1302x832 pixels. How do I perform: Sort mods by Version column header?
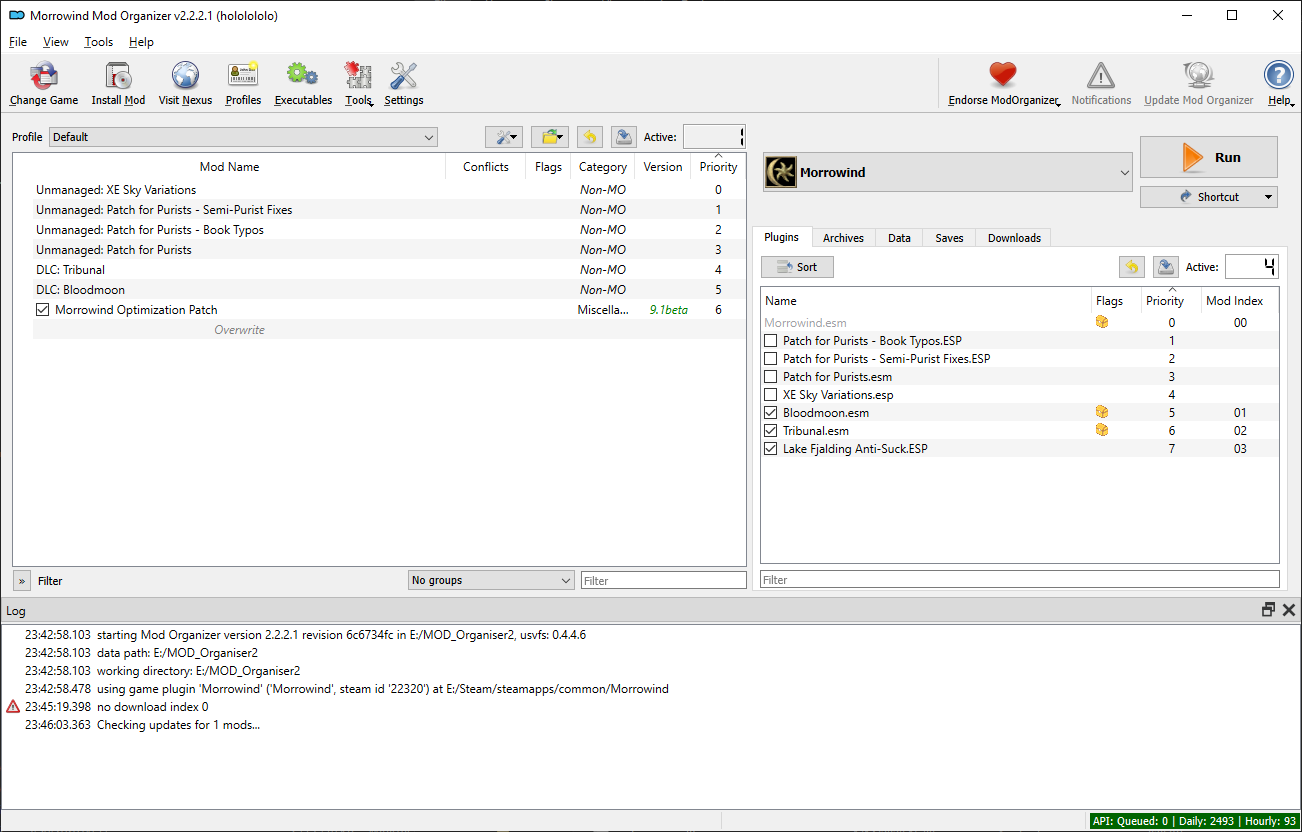click(x=663, y=167)
